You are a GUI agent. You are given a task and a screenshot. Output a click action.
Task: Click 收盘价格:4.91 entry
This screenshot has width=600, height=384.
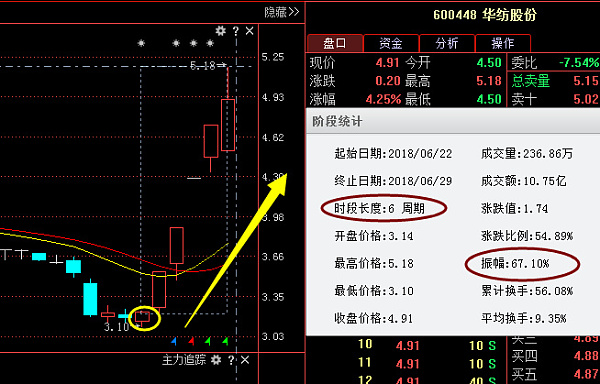tap(374, 319)
